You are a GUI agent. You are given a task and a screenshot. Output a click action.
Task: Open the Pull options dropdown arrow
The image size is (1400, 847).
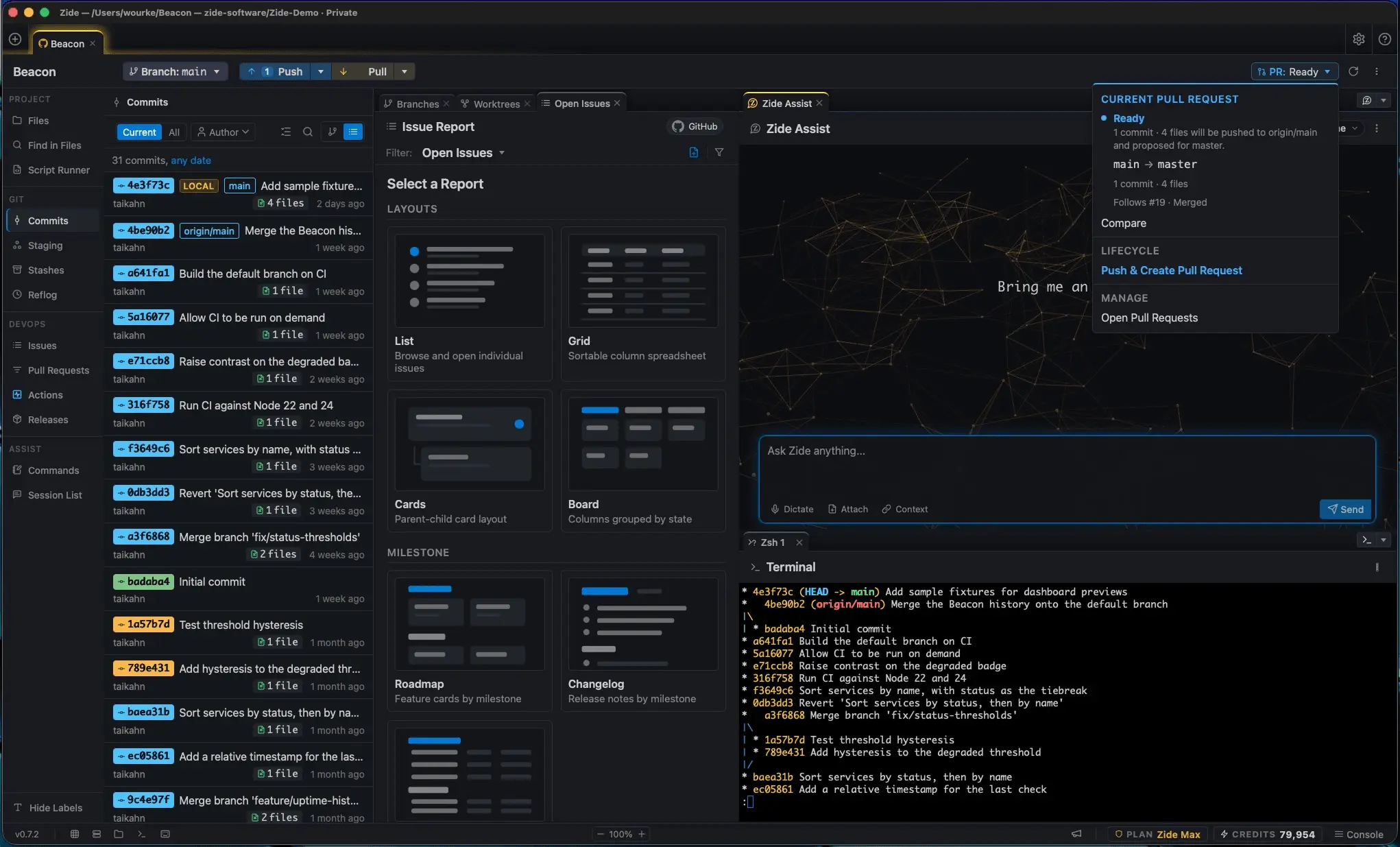[405, 71]
